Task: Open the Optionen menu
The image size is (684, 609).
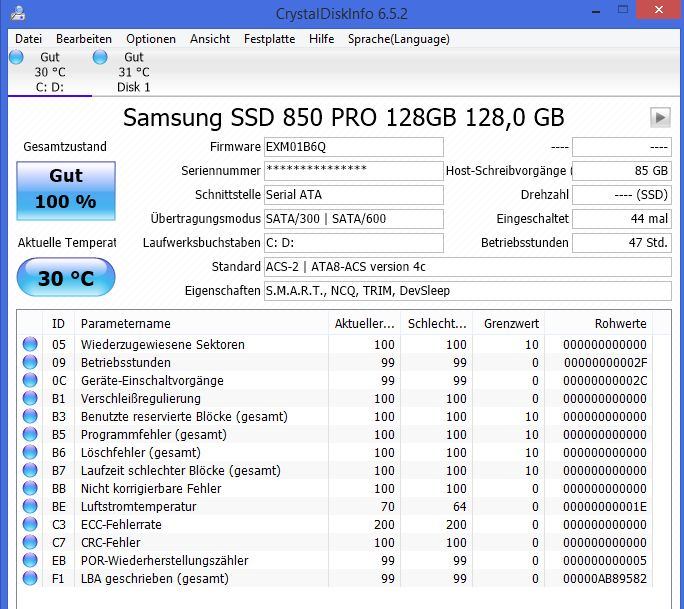Action: pos(151,39)
